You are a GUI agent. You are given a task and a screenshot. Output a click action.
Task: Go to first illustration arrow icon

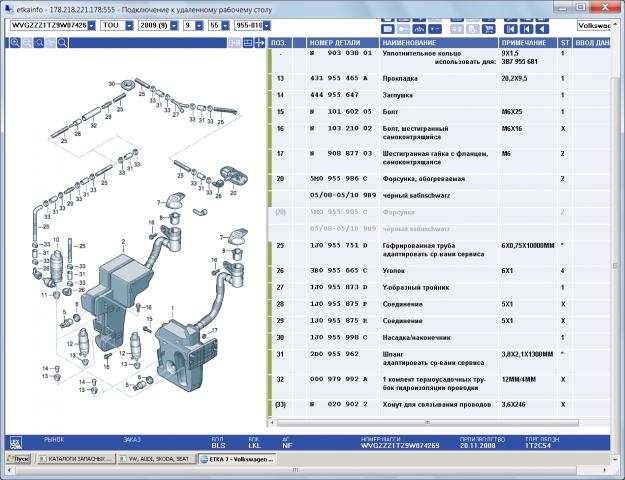click(511, 29)
